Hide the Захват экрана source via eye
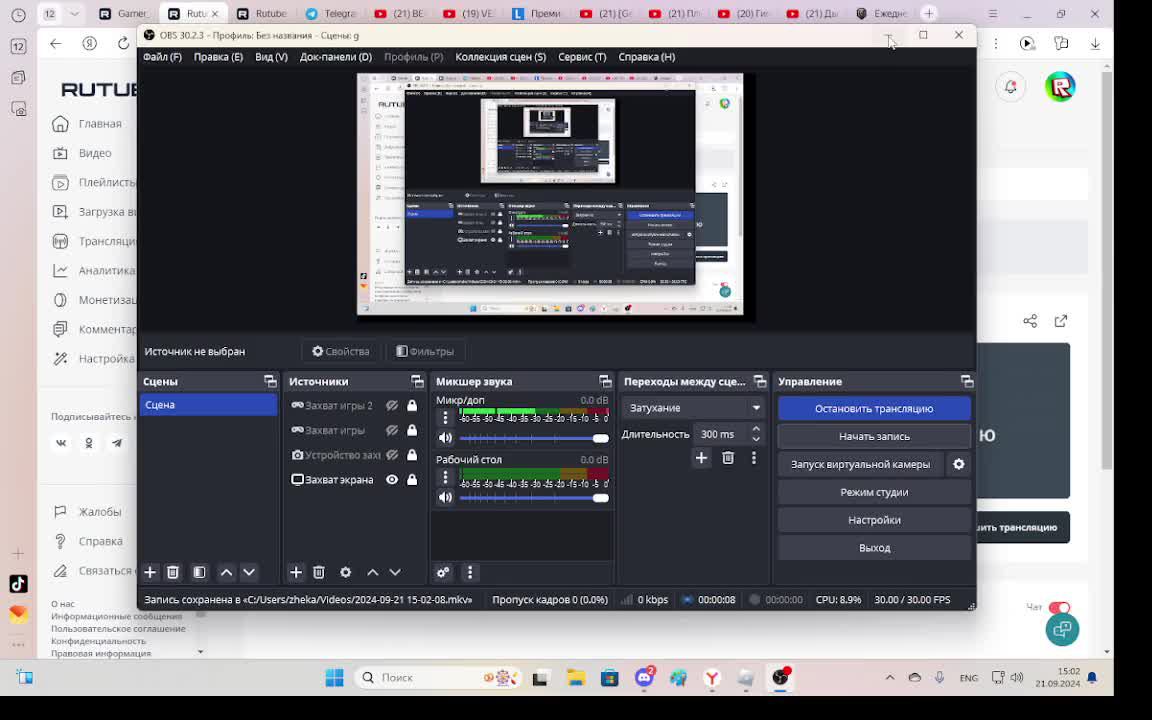This screenshot has width=1152, height=720. coord(392,480)
